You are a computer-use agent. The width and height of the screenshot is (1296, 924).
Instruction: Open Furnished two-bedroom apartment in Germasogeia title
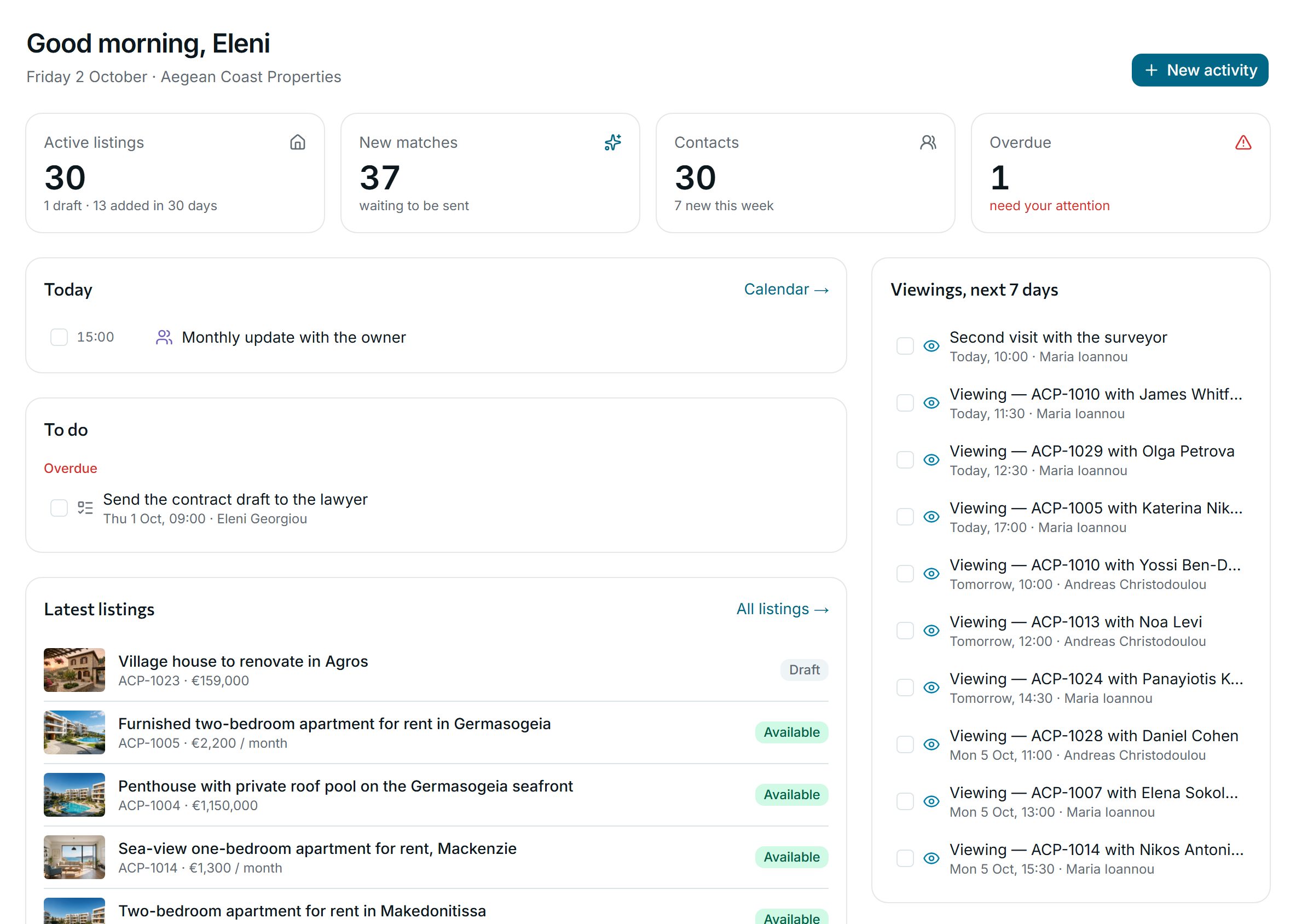click(334, 724)
